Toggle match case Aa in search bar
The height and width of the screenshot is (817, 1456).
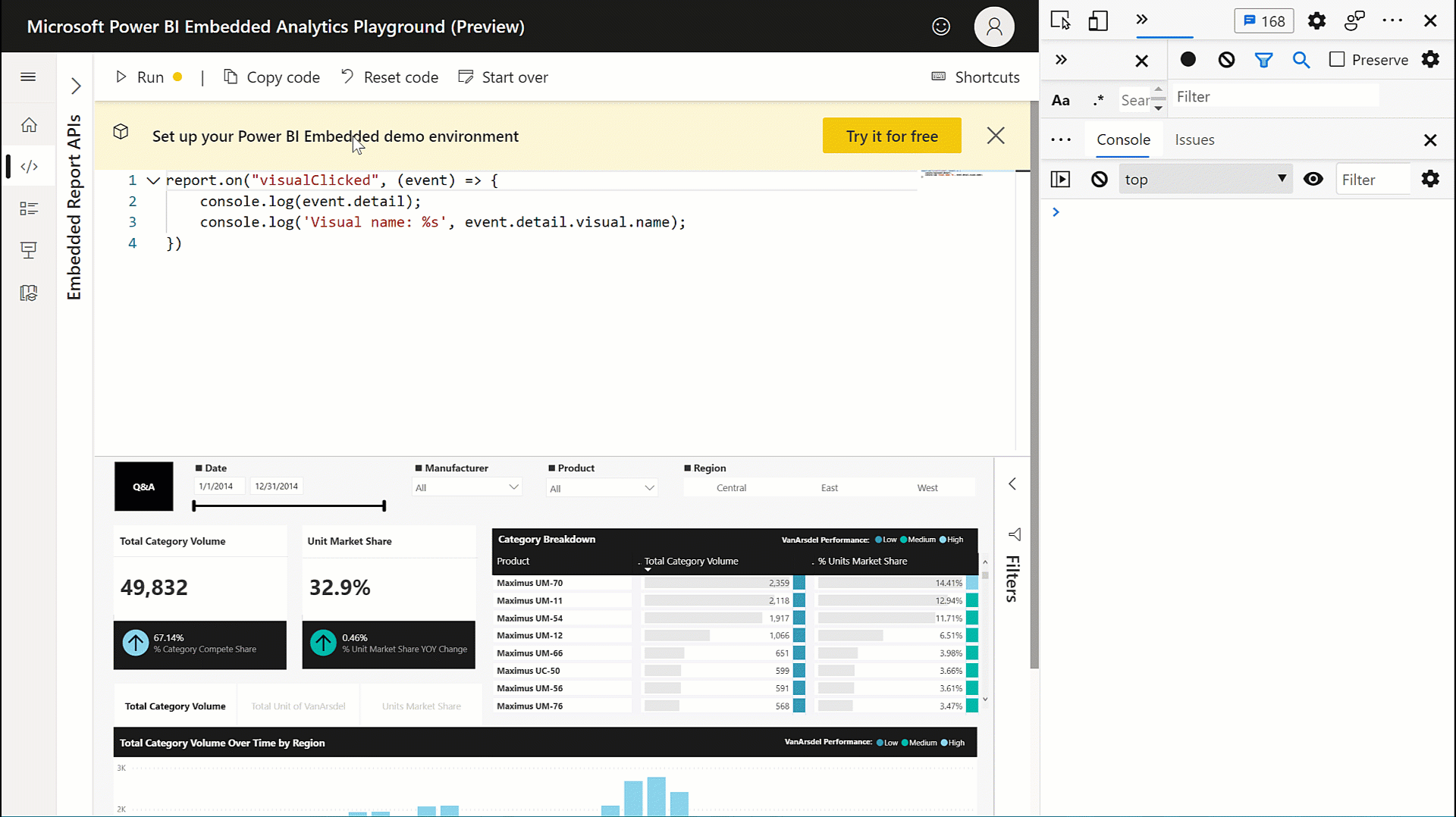tap(1060, 99)
